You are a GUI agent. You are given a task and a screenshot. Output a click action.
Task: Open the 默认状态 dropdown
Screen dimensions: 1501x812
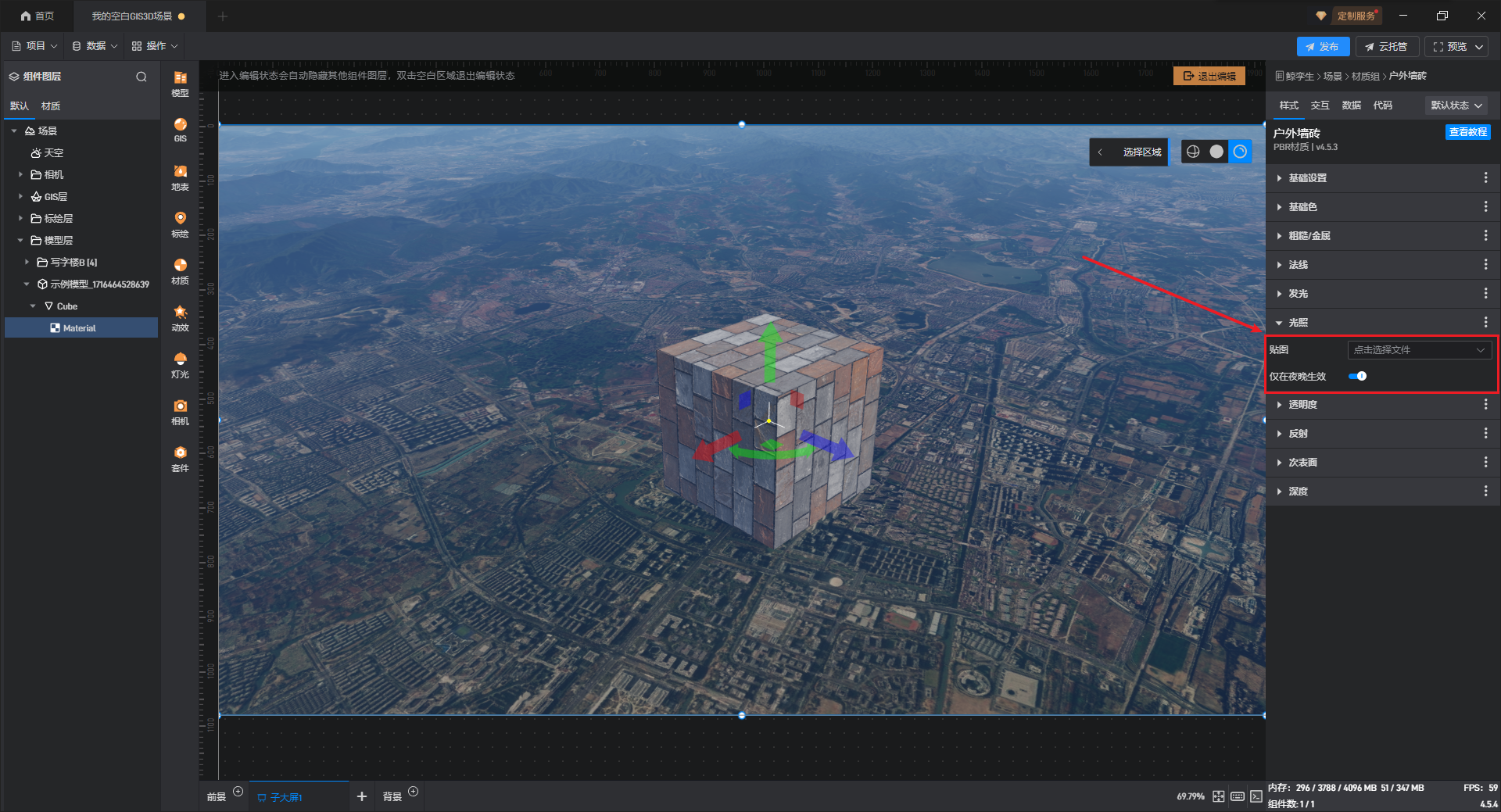1456,106
